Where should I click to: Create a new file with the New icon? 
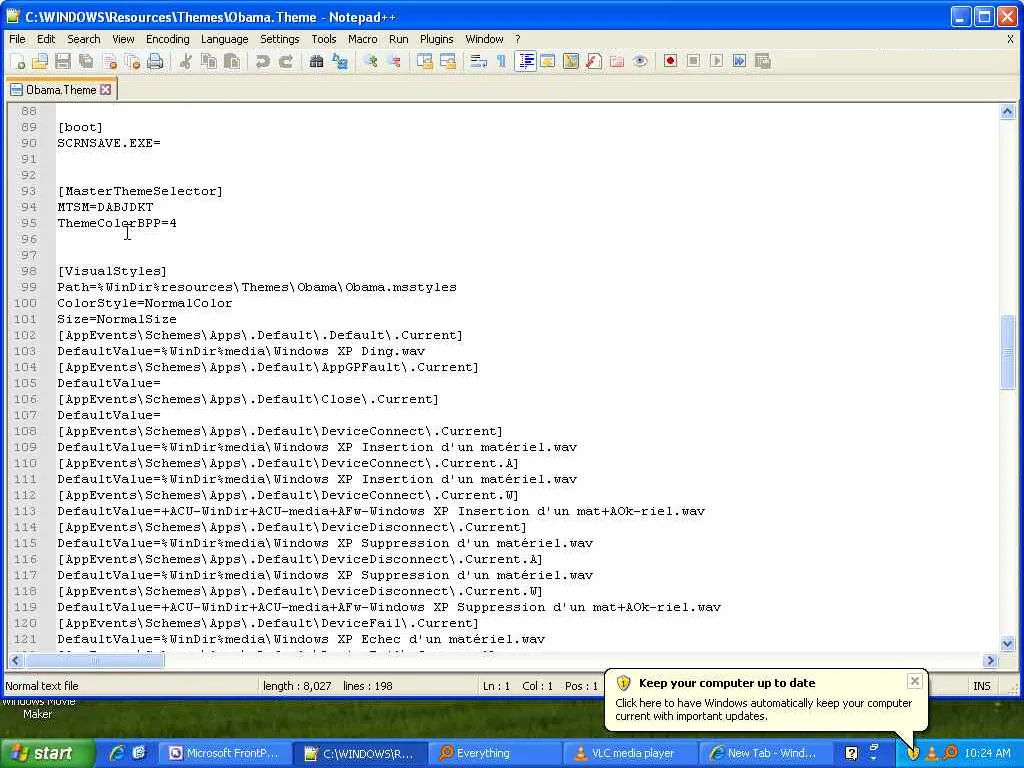(x=18, y=61)
